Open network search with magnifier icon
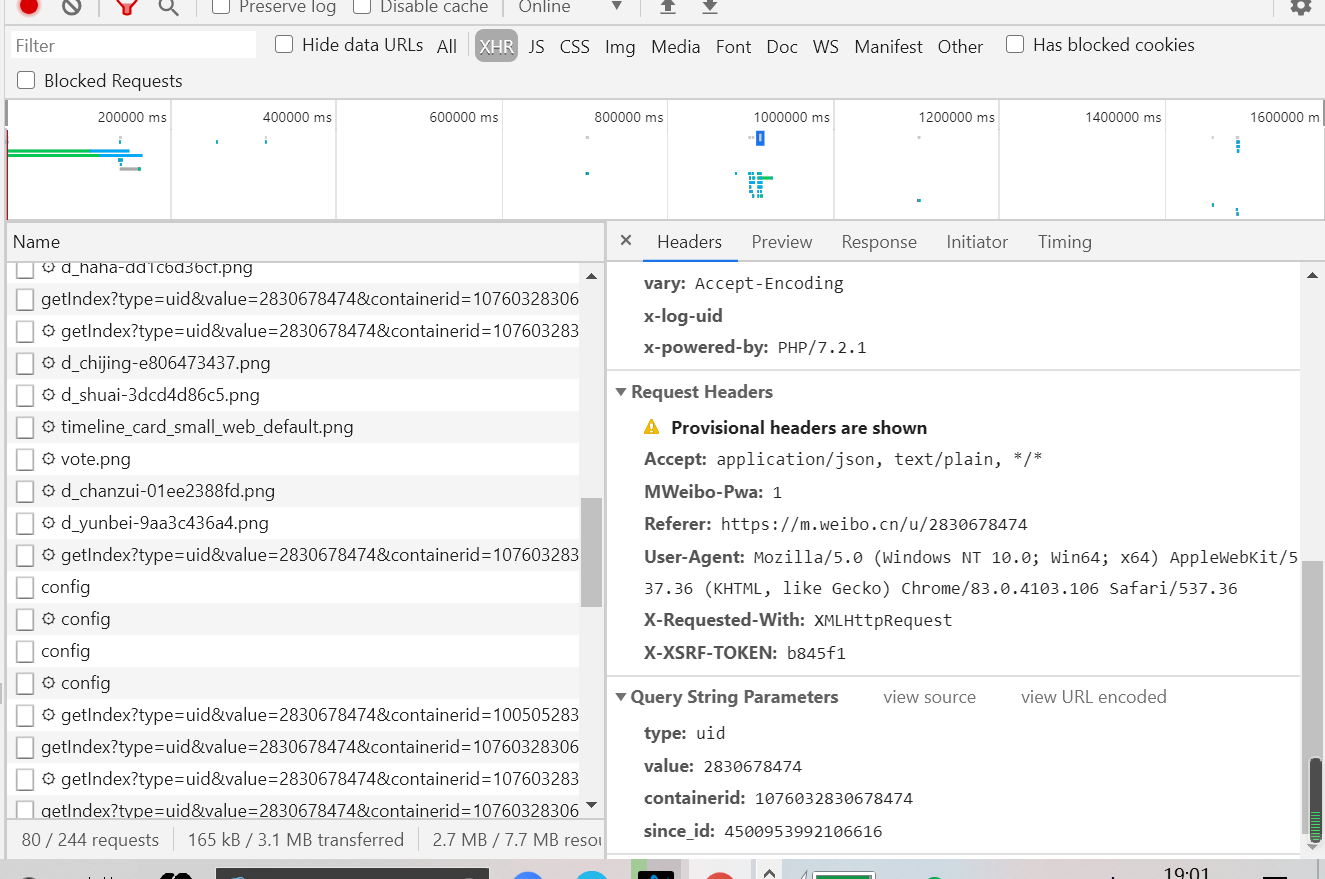Screen dimensions: 1325x879 169,7
